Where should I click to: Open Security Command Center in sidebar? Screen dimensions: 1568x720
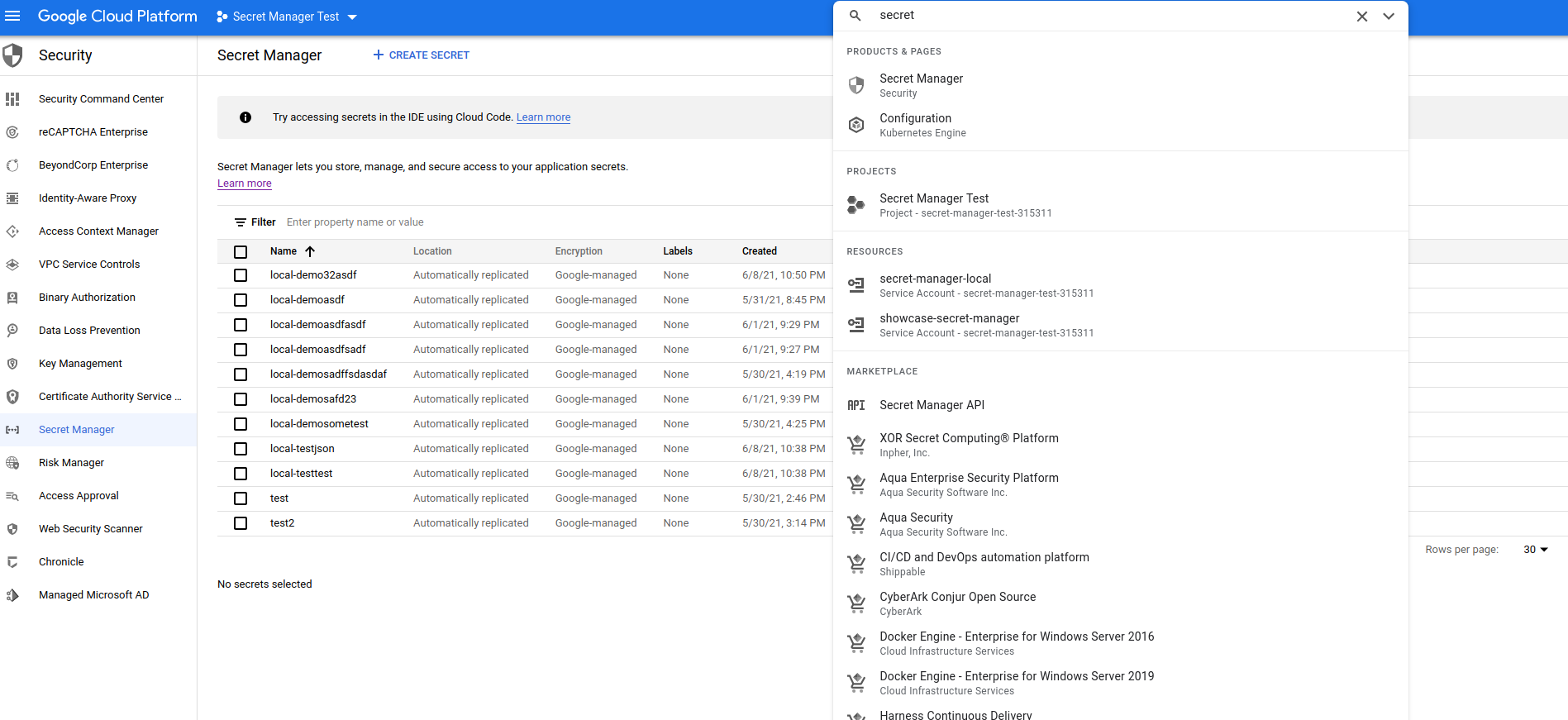tap(101, 99)
